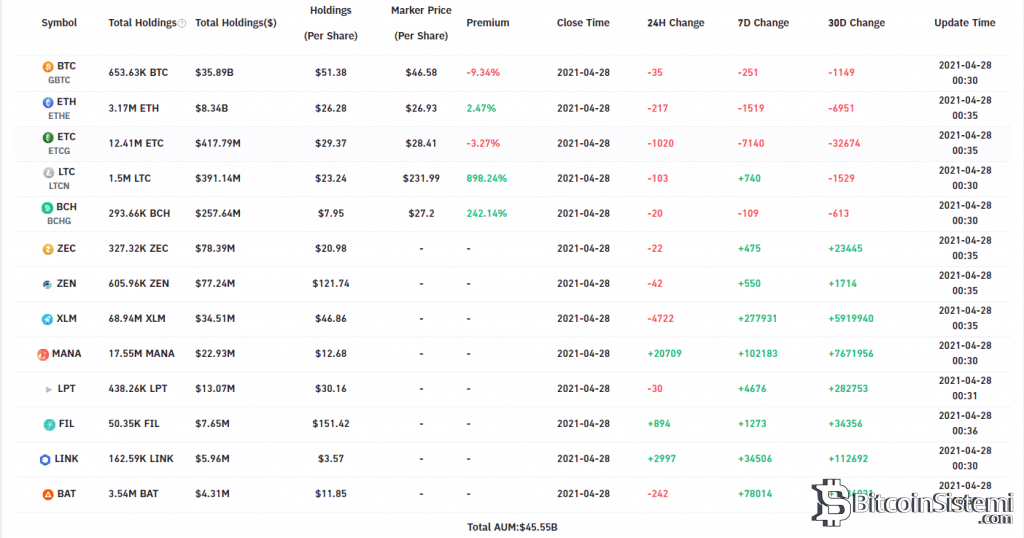Click the ETH coin icon
The height and width of the screenshot is (538, 1024).
[47, 102]
